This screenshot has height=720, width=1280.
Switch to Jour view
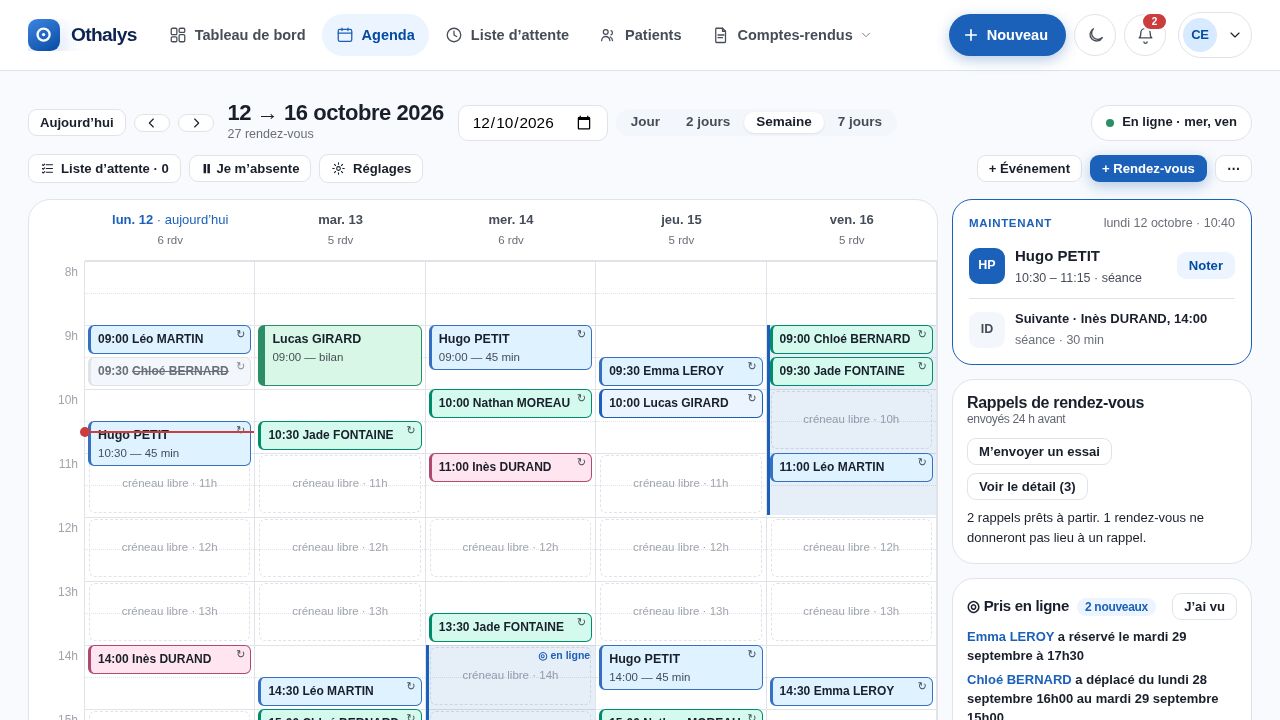(645, 122)
